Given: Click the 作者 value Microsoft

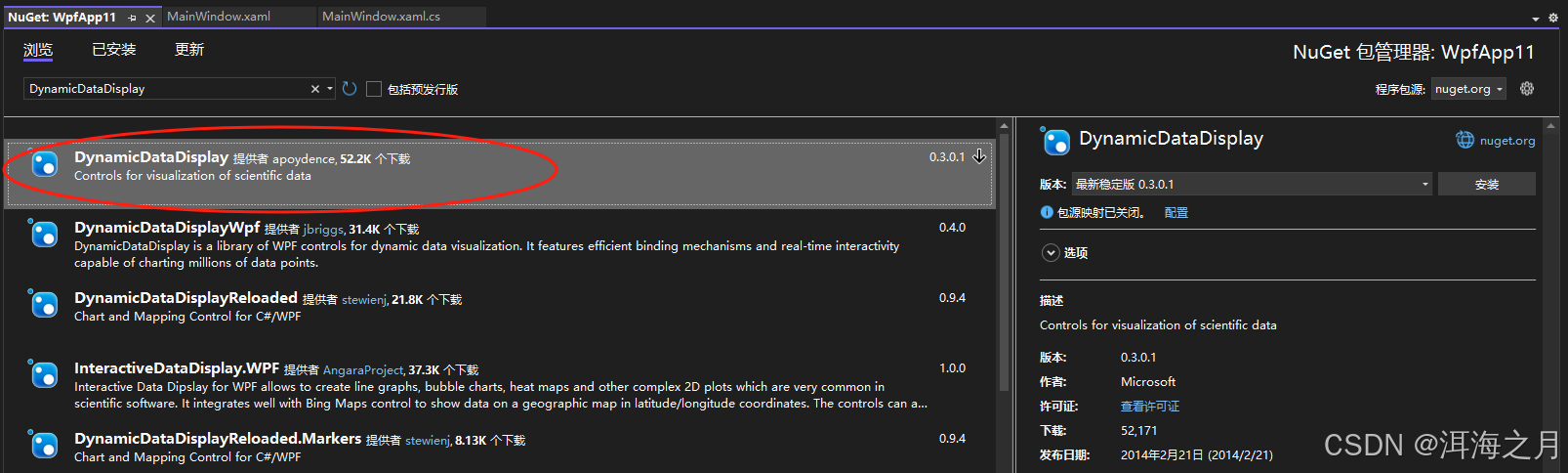Looking at the screenshot, I should [x=1148, y=382].
